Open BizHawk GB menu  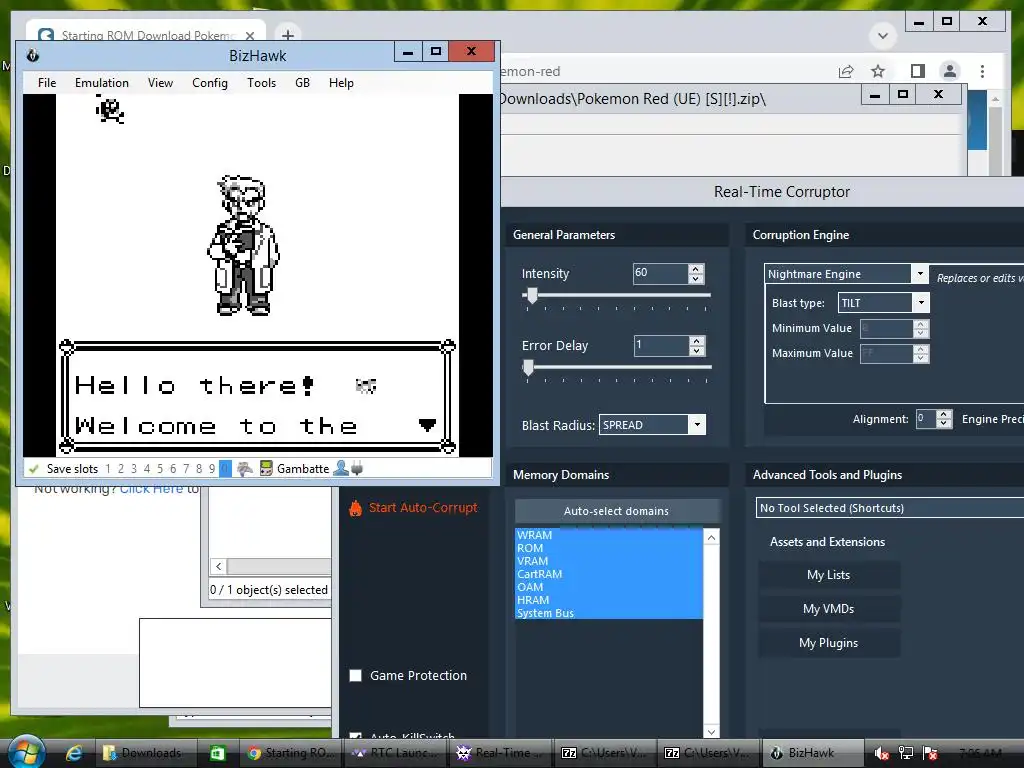tap(302, 83)
